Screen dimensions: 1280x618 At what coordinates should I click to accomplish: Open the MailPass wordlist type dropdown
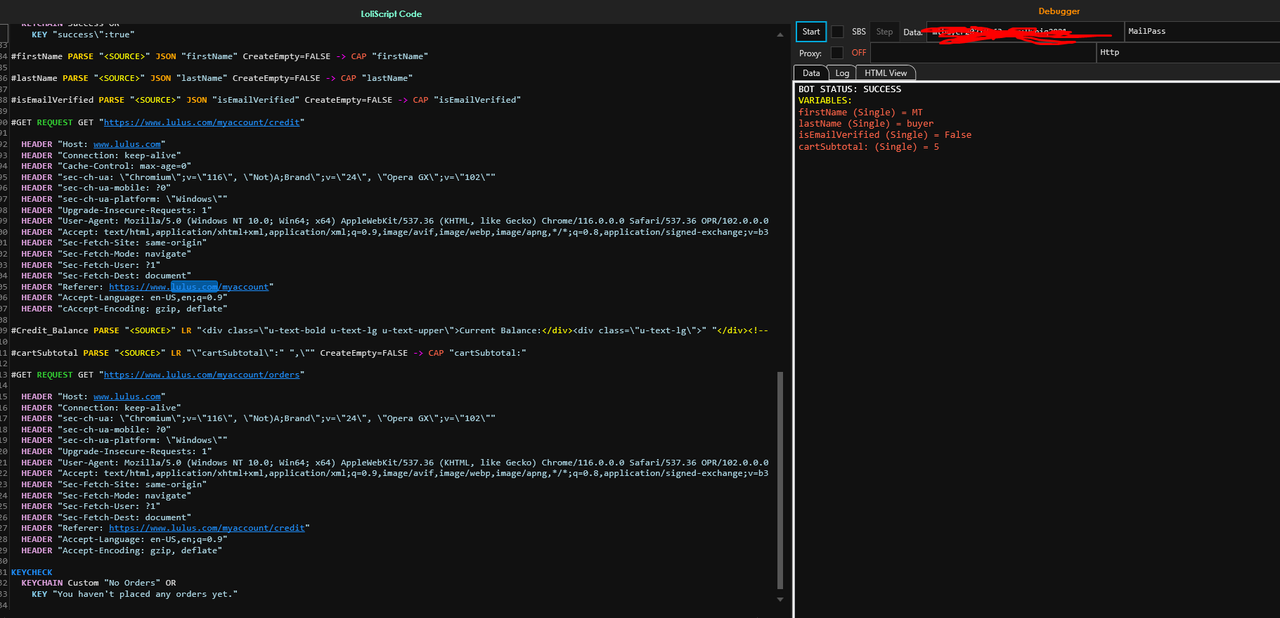(1201, 32)
